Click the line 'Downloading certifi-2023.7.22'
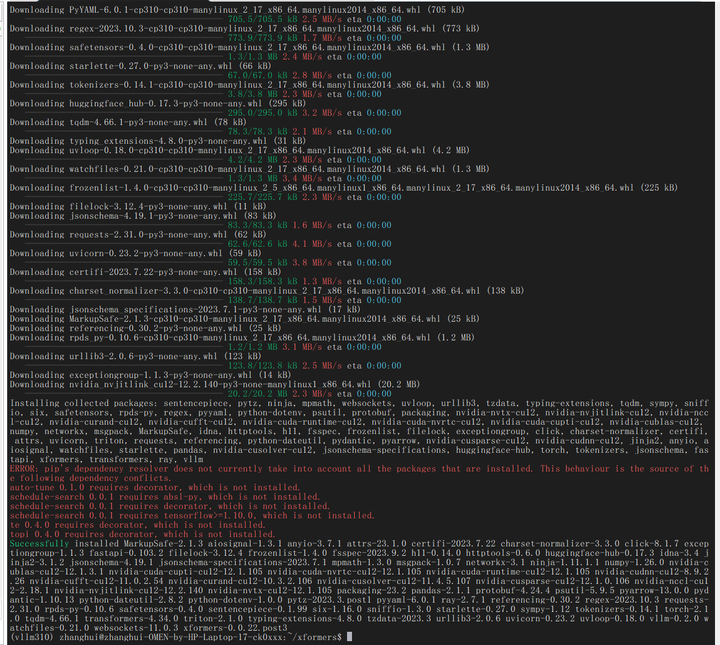The height and width of the screenshot is (645, 720). pyautogui.click(x=145, y=272)
